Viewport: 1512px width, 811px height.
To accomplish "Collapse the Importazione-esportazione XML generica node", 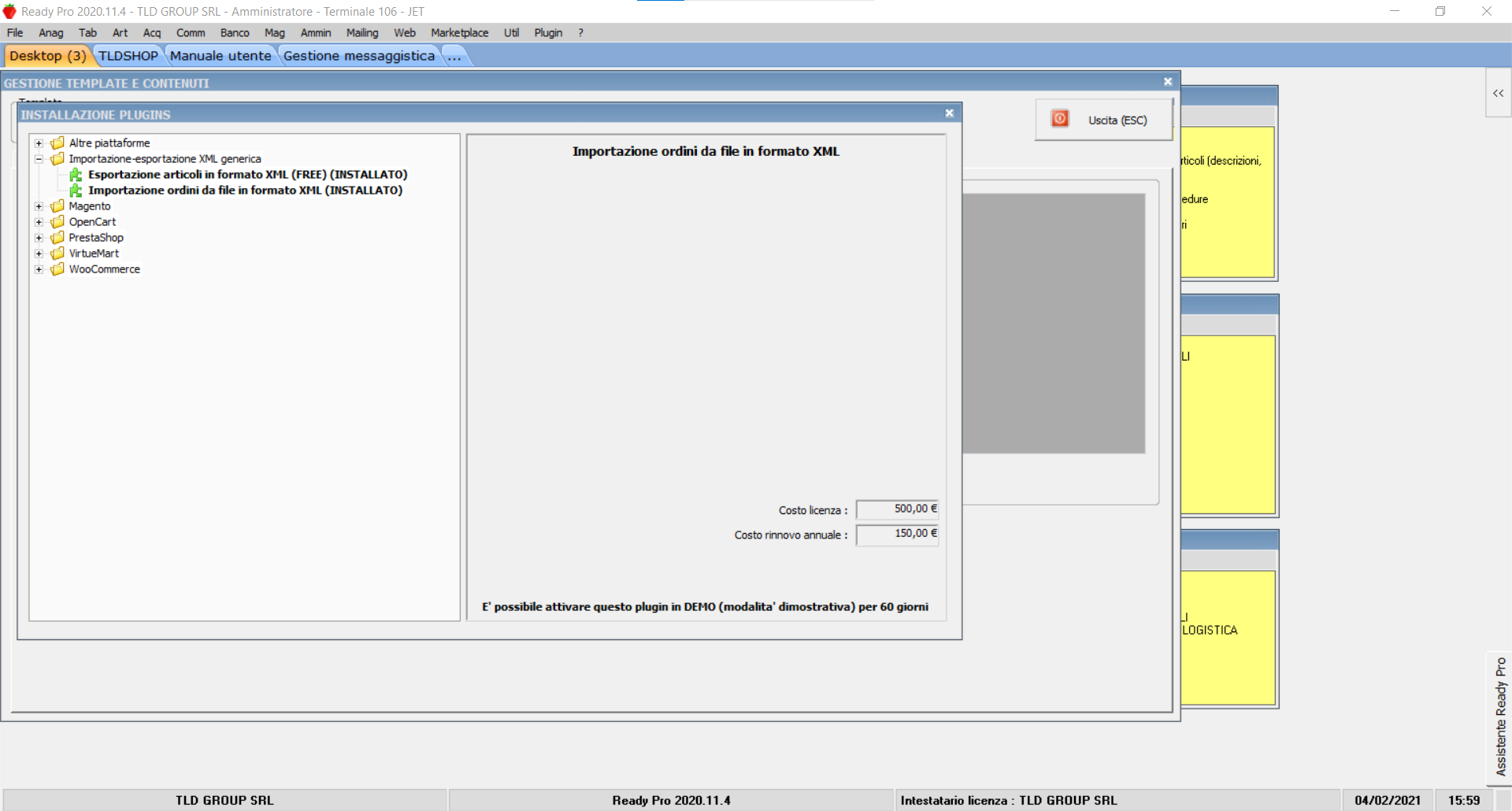I will coord(39,159).
